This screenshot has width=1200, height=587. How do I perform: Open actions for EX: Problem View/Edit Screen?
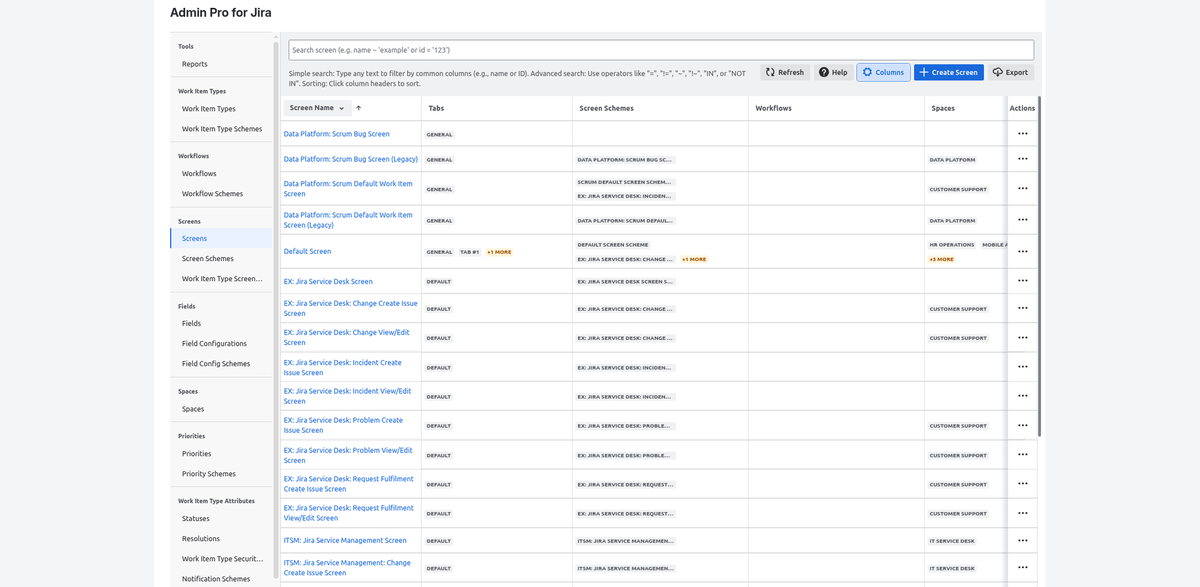tap(1022, 454)
